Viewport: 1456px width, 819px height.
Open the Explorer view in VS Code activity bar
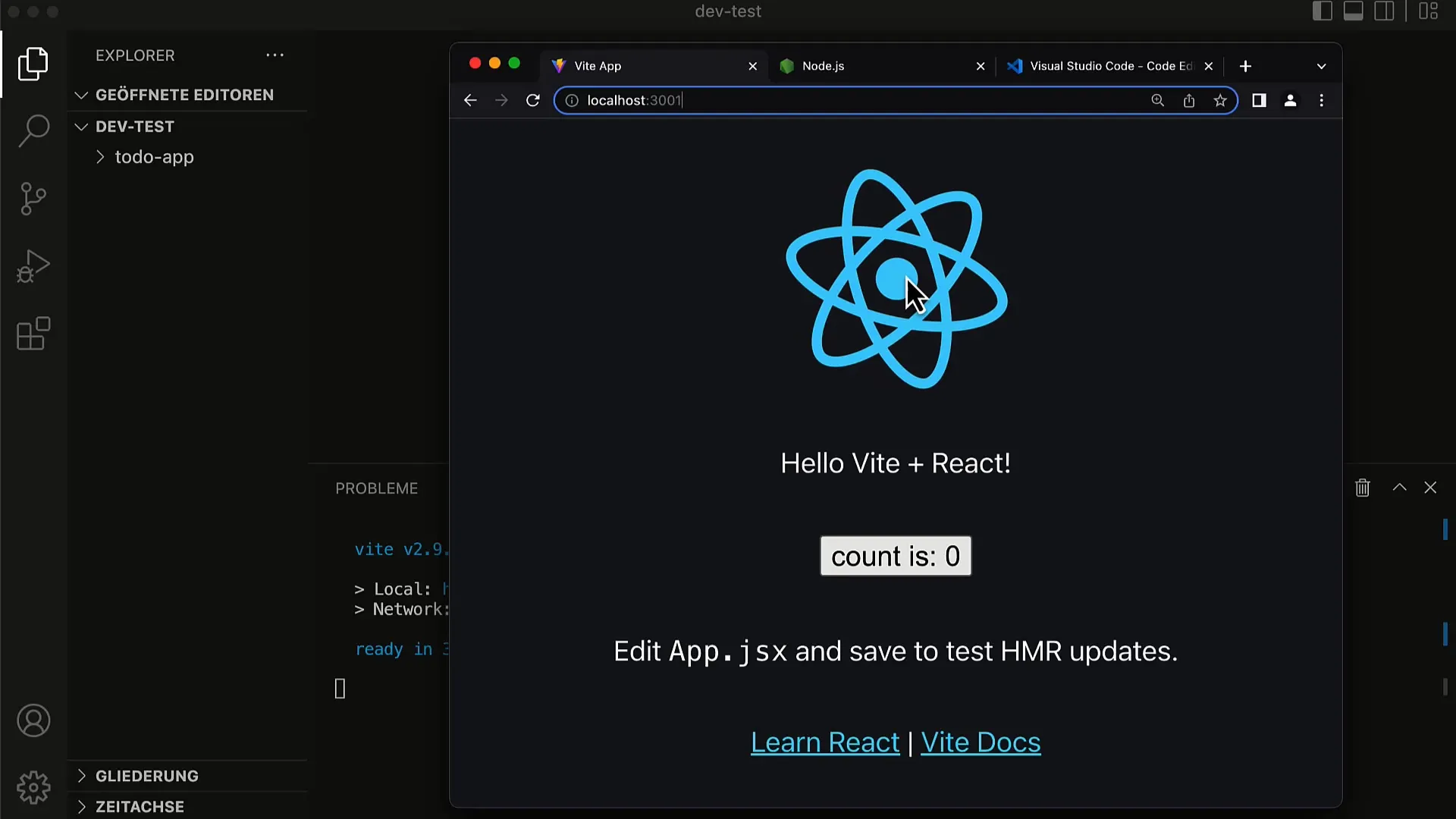click(33, 64)
